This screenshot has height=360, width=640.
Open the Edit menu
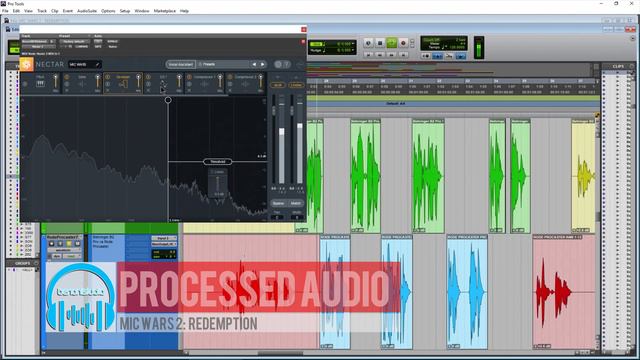[x=16, y=11]
